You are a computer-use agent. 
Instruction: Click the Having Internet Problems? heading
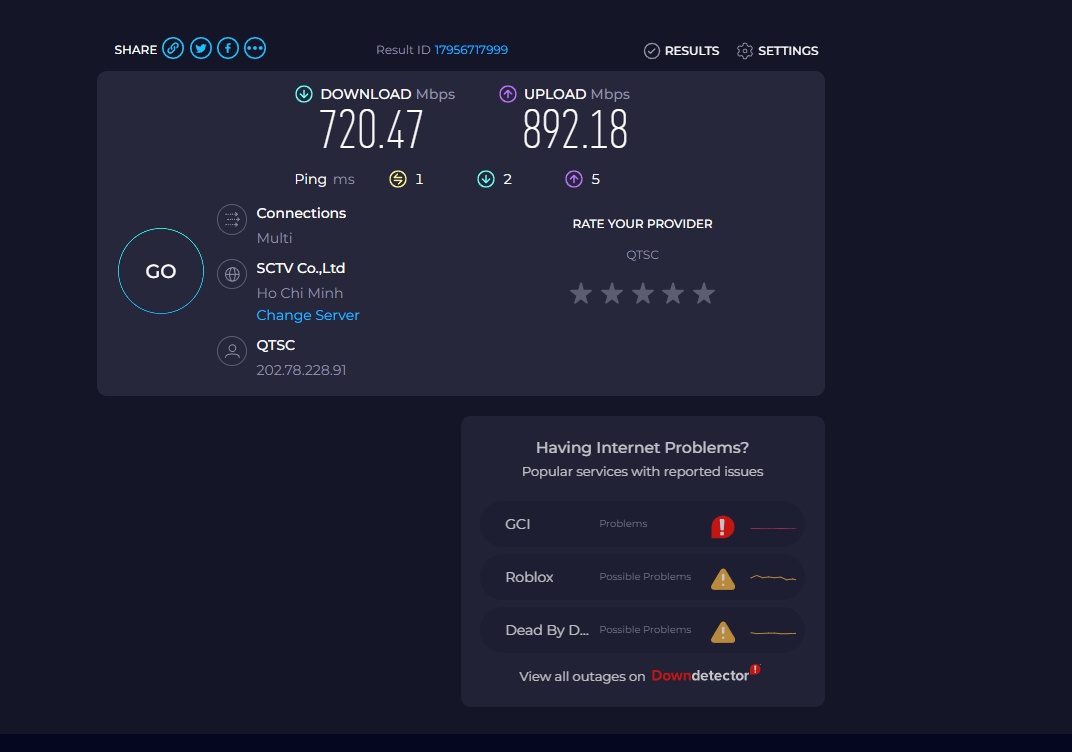642,447
